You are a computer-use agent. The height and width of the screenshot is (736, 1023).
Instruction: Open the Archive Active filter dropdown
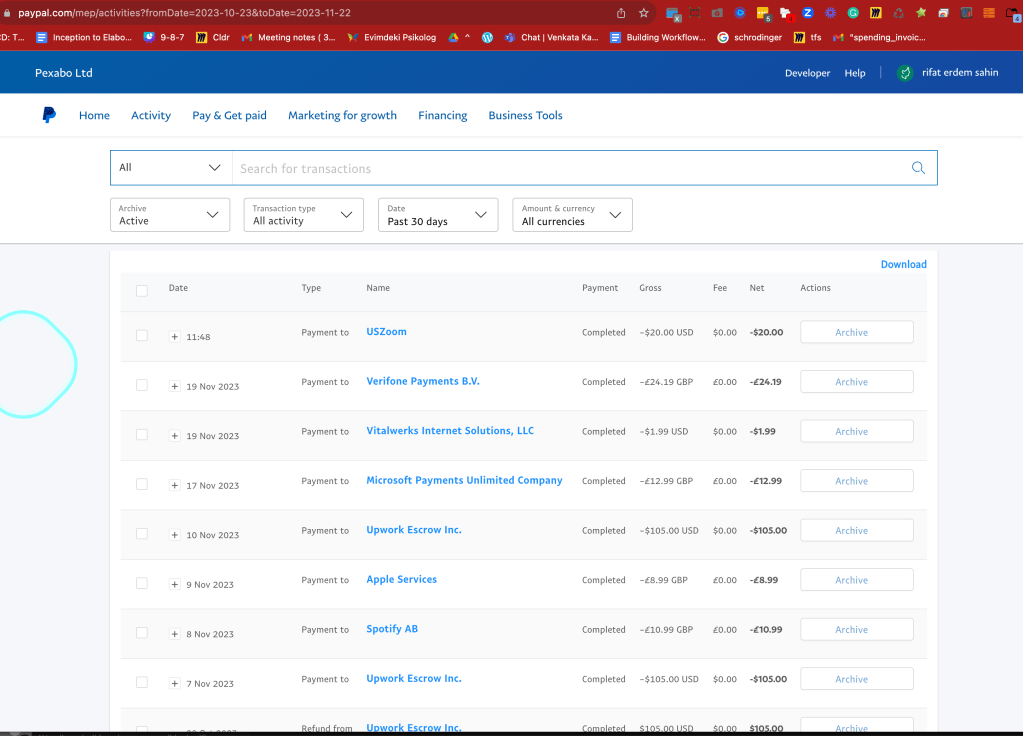(170, 215)
